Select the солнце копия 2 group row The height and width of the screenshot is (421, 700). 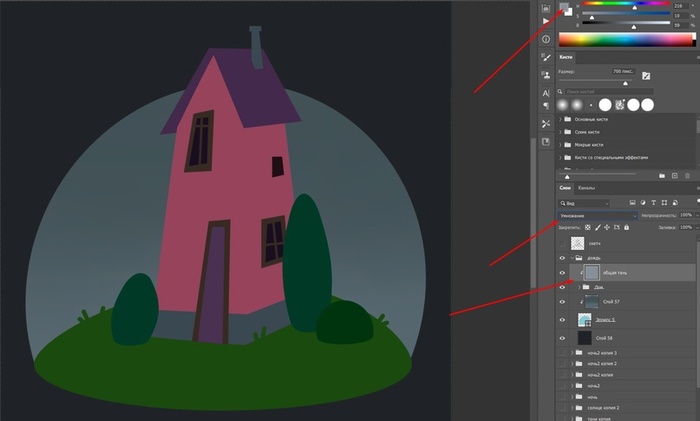627,408
